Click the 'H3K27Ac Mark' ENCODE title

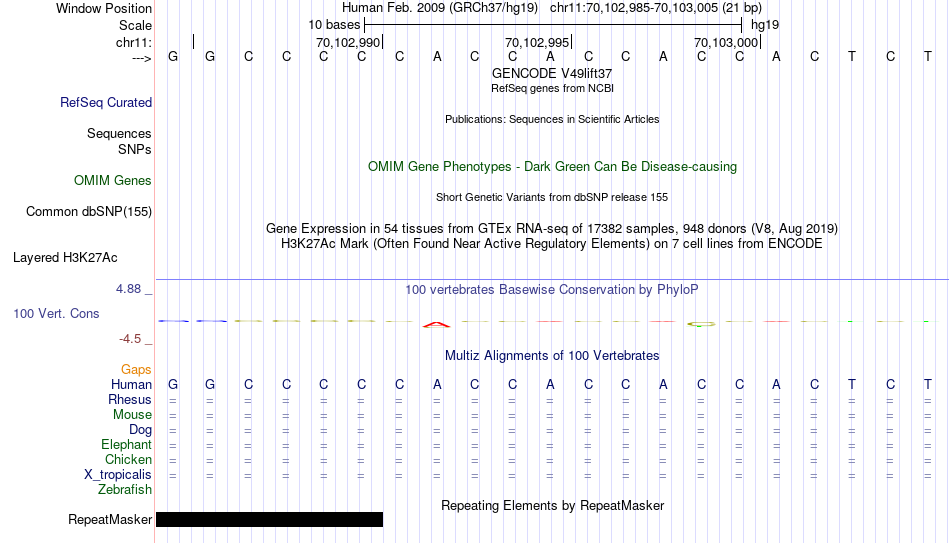point(552,244)
